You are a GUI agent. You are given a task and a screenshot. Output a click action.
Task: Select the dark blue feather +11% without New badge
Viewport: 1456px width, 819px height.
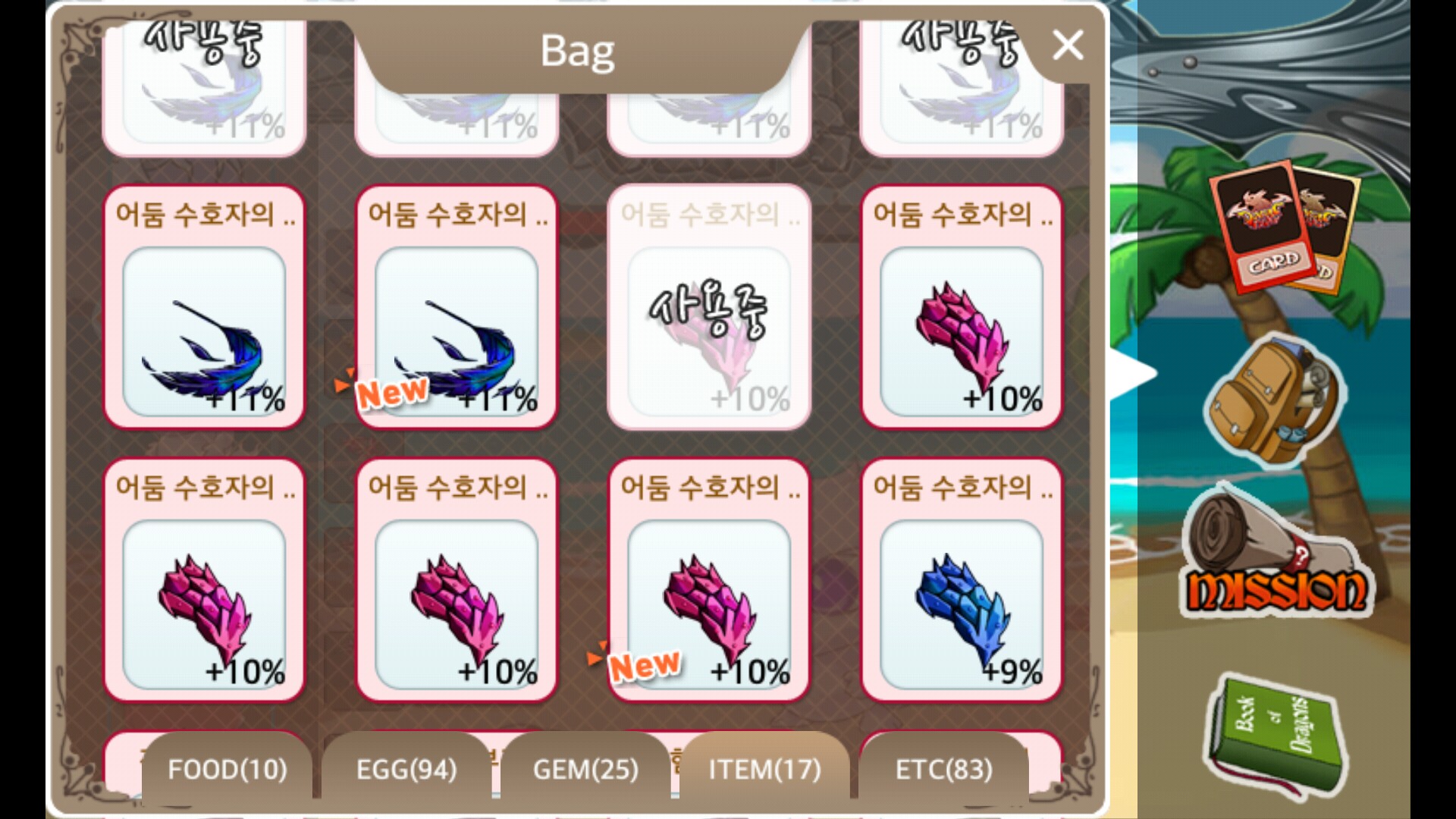click(x=204, y=307)
